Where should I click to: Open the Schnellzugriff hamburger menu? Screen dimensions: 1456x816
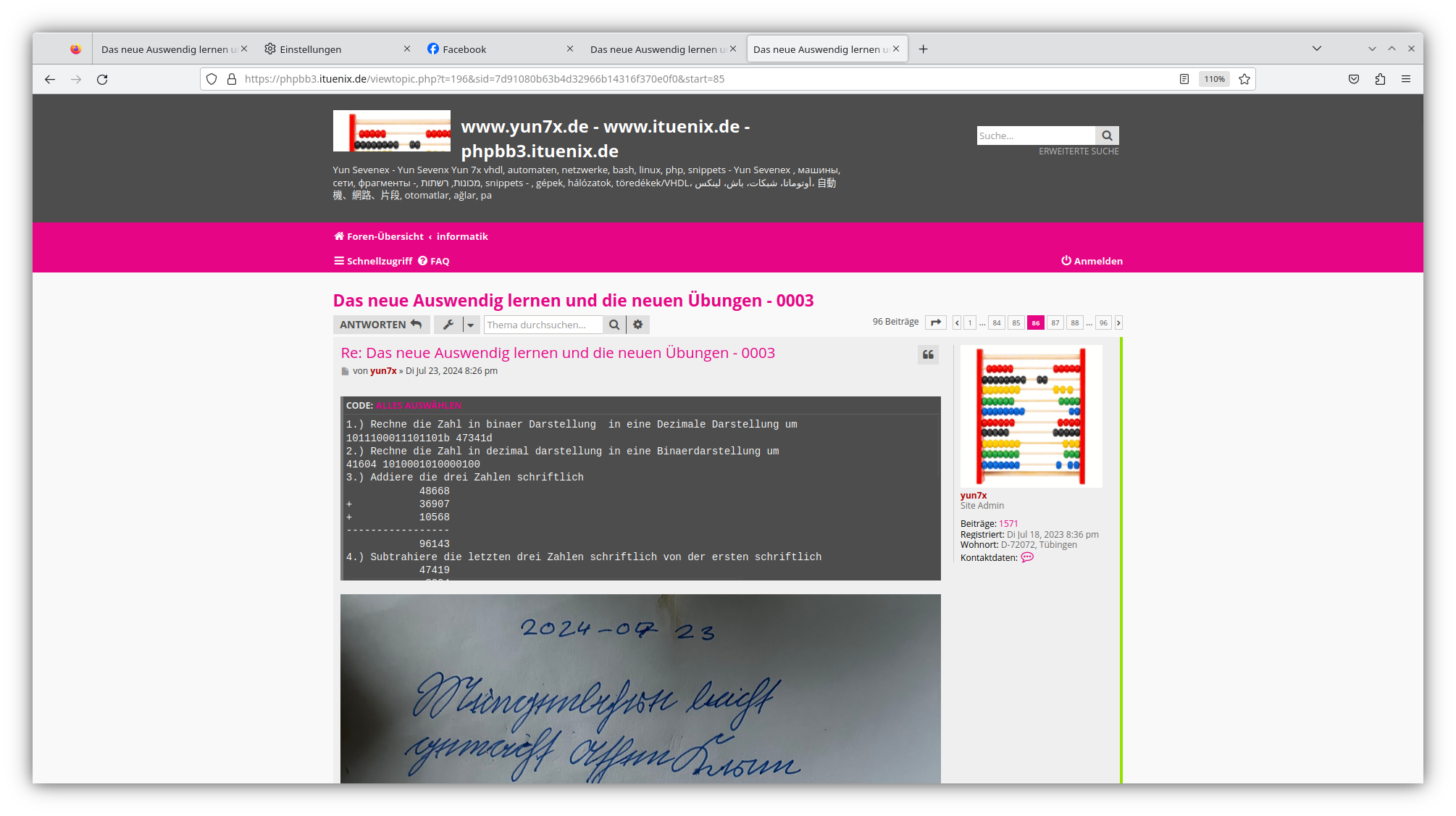tap(339, 260)
